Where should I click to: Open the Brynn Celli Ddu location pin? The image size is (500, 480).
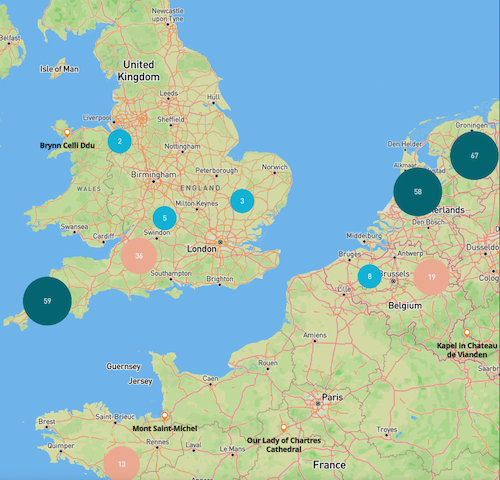(67, 133)
